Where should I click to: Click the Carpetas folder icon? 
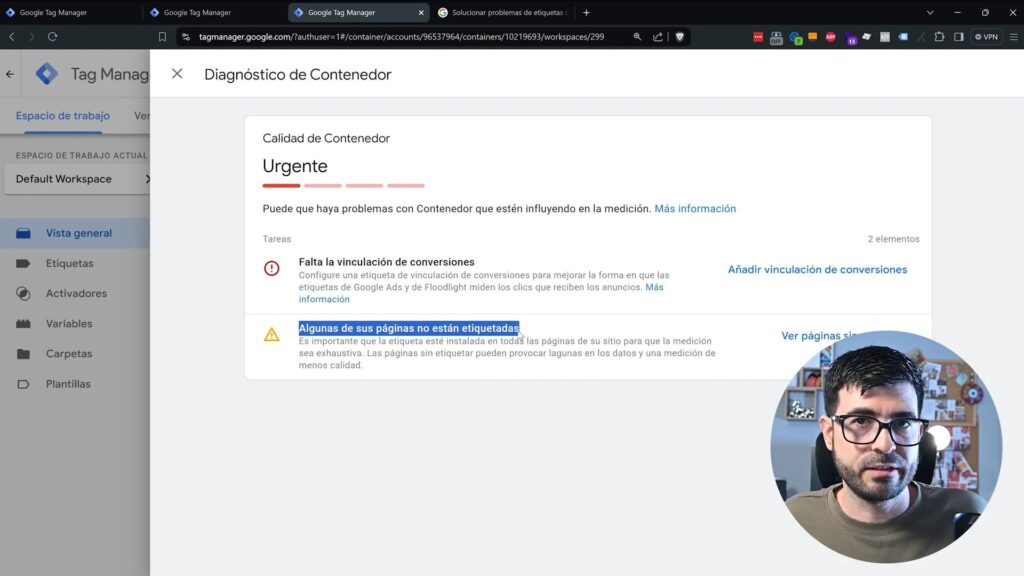pyautogui.click(x=23, y=353)
